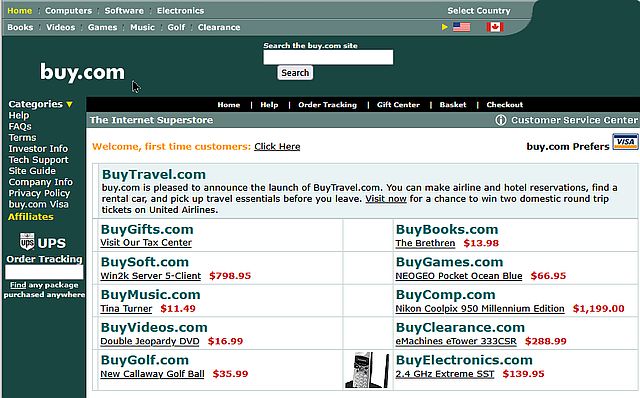This screenshot has height=398, width=640.
Task: Click the yellow Home link at top left
Action: 20,11
